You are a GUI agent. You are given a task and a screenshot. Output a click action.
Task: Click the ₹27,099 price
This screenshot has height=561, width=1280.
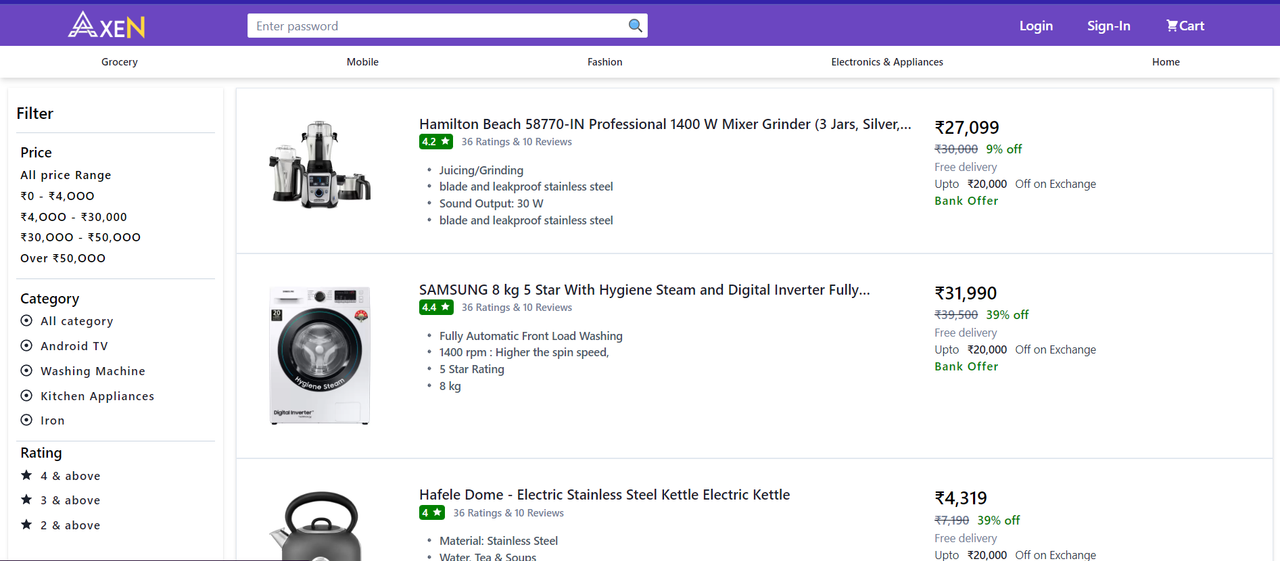(967, 127)
